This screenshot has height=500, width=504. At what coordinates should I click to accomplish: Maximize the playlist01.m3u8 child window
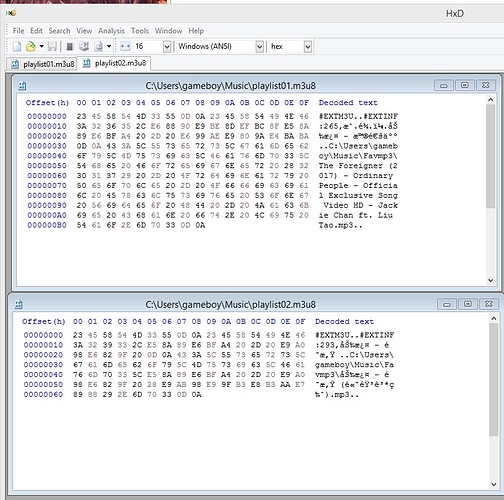(464, 85)
